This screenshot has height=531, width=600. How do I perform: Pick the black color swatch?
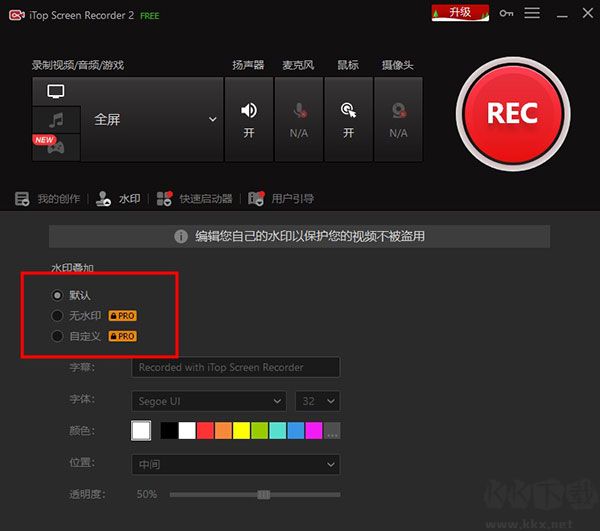169,431
